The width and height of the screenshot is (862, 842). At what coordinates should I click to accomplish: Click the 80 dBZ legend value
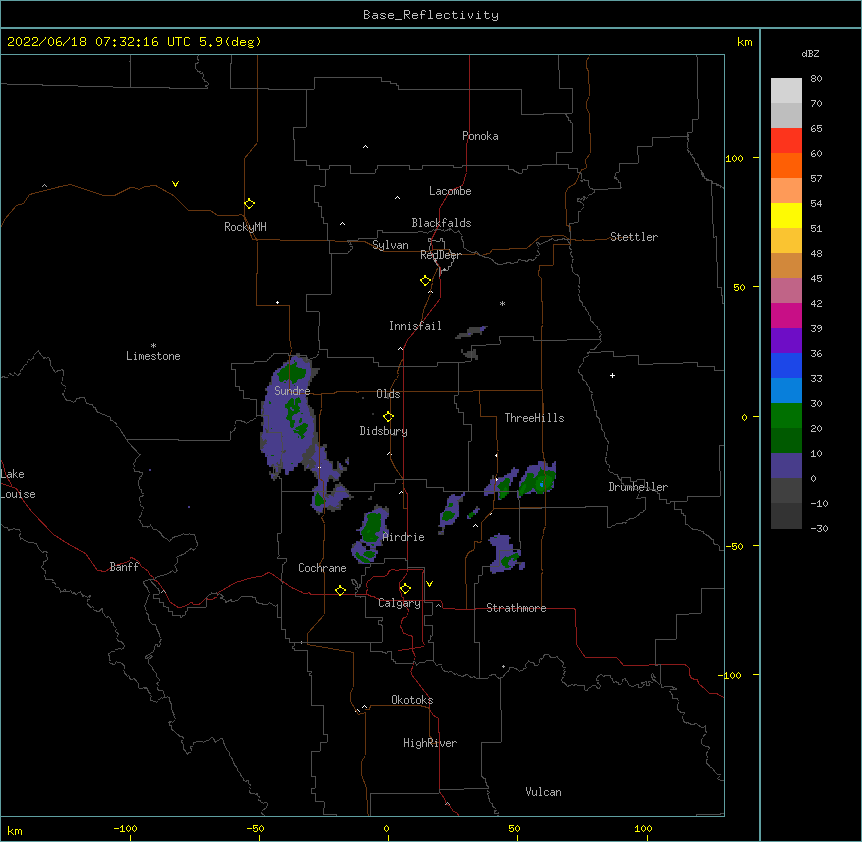click(x=816, y=78)
